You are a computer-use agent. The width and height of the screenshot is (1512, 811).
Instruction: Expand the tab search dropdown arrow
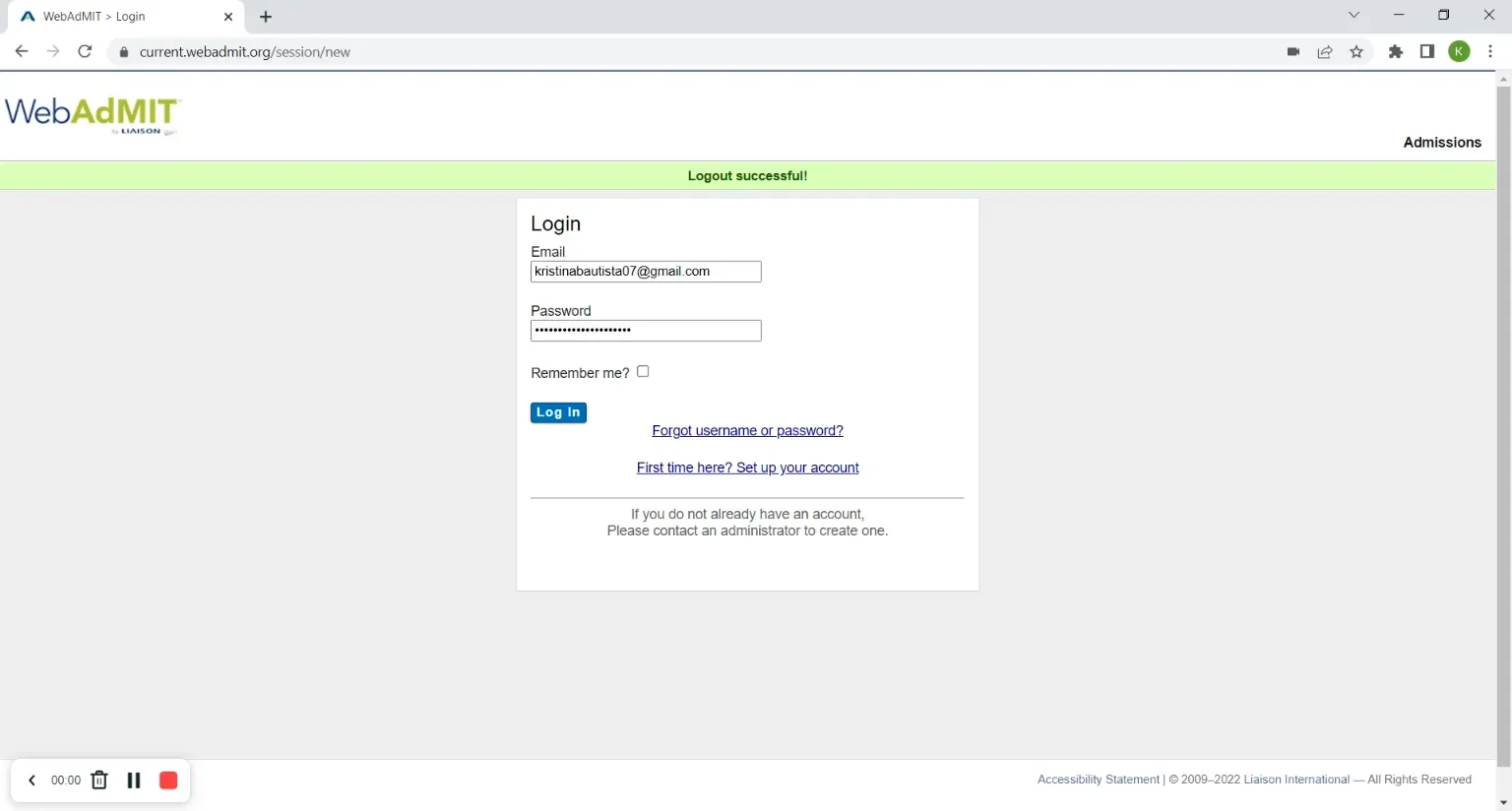pyautogui.click(x=1354, y=15)
